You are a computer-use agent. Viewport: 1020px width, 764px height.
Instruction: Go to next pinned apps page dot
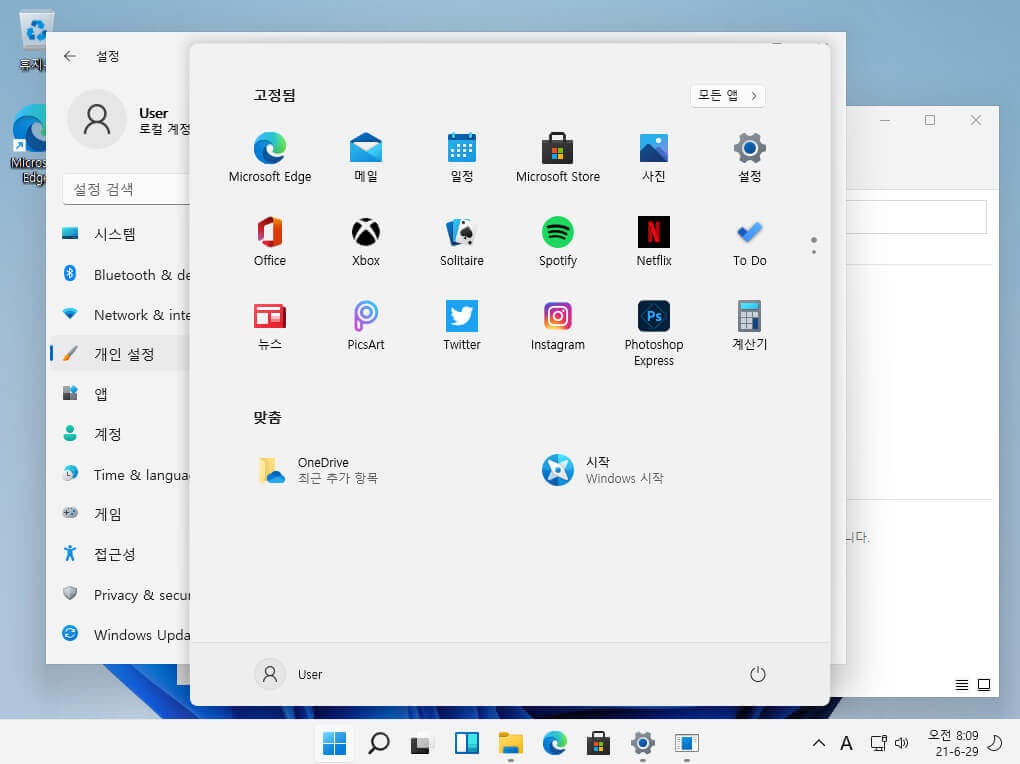pos(814,251)
